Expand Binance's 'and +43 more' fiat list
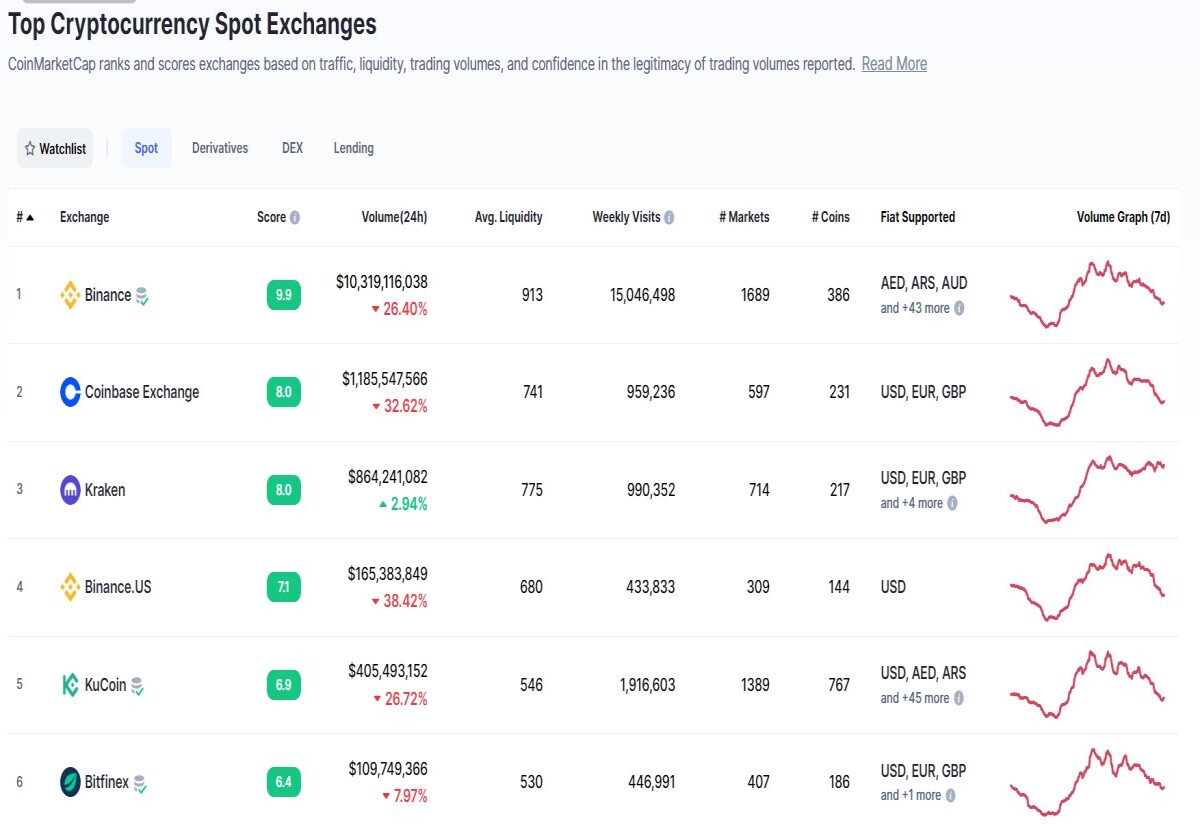Screen dimensions: 1200x824 (922, 308)
